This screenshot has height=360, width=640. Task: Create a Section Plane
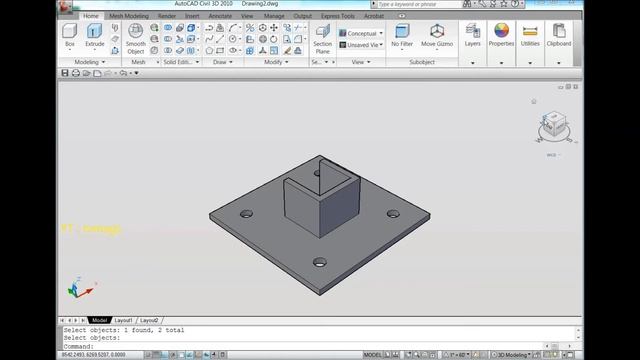pyautogui.click(x=322, y=38)
